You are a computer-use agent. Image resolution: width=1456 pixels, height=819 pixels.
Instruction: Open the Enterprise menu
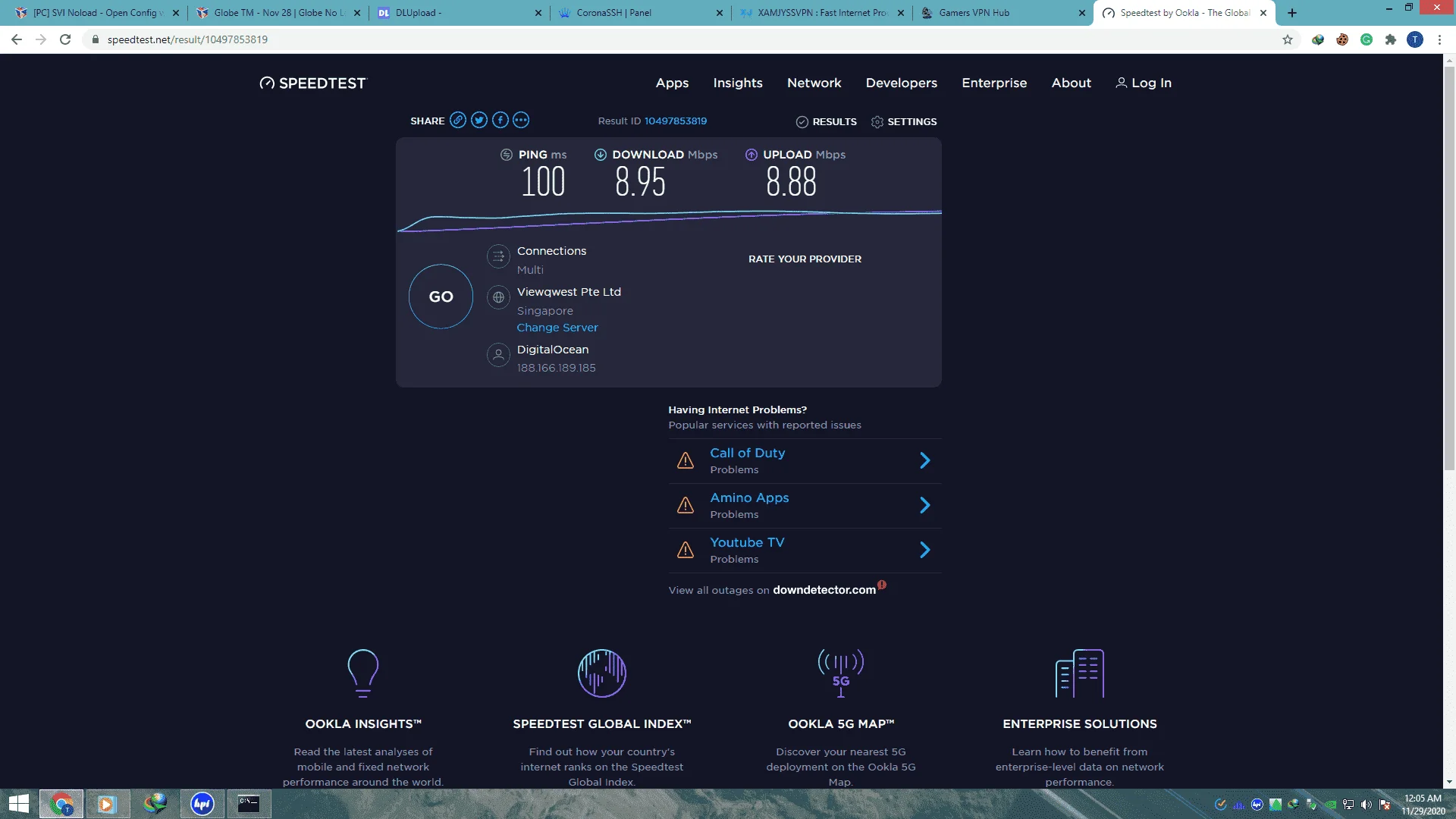click(994, 83)
